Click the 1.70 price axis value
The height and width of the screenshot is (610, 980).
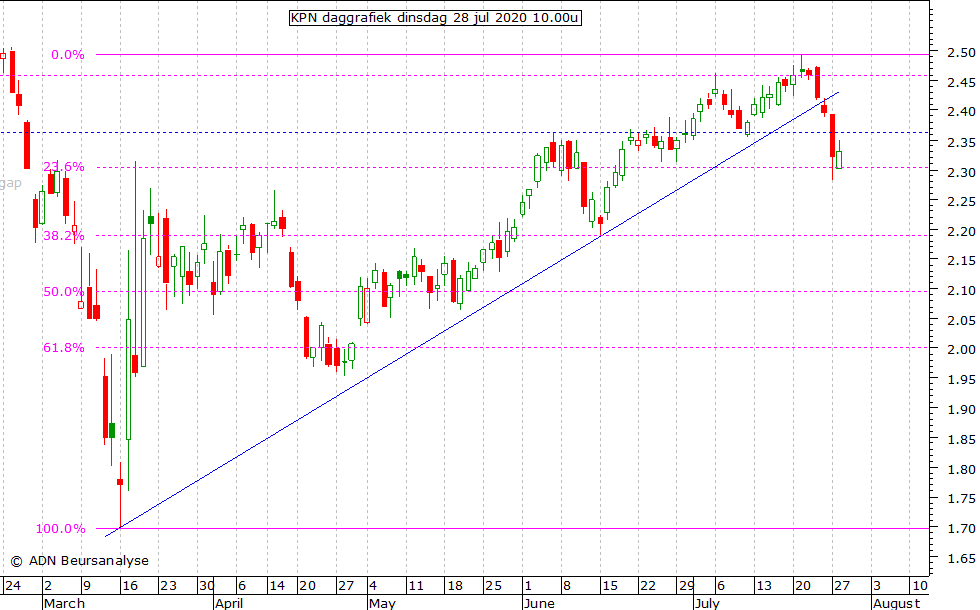click(x=961, y=529)
